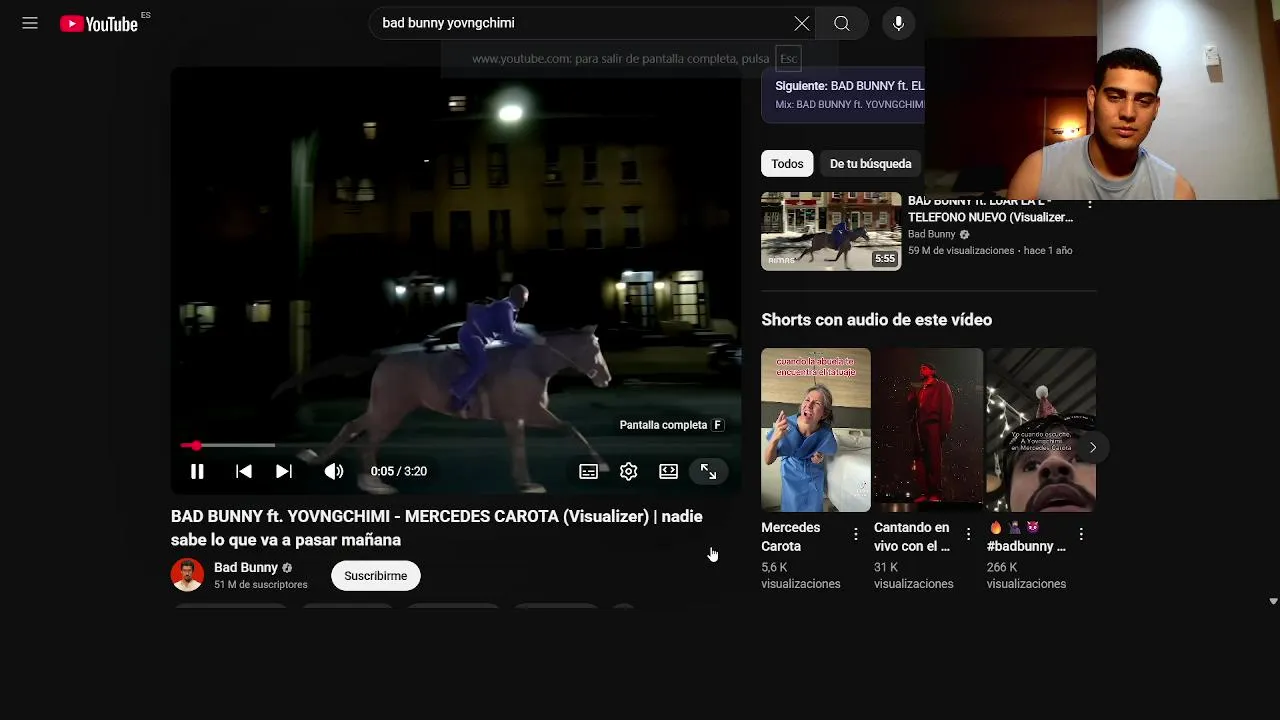Go to YouTube home via logo
Image resolution: width=1280 pixels, height=720 pixels.
point(99,24)
